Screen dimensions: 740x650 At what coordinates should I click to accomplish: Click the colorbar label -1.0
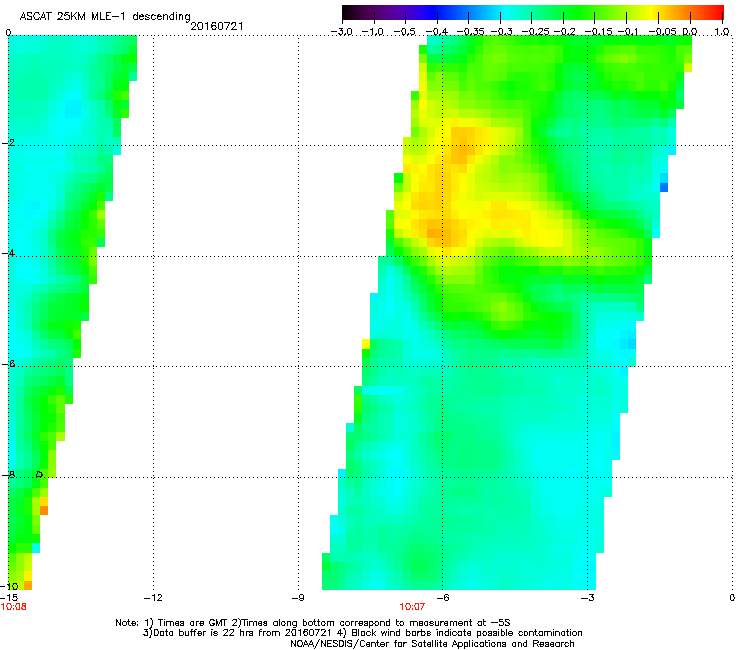[x=373, y=32]
